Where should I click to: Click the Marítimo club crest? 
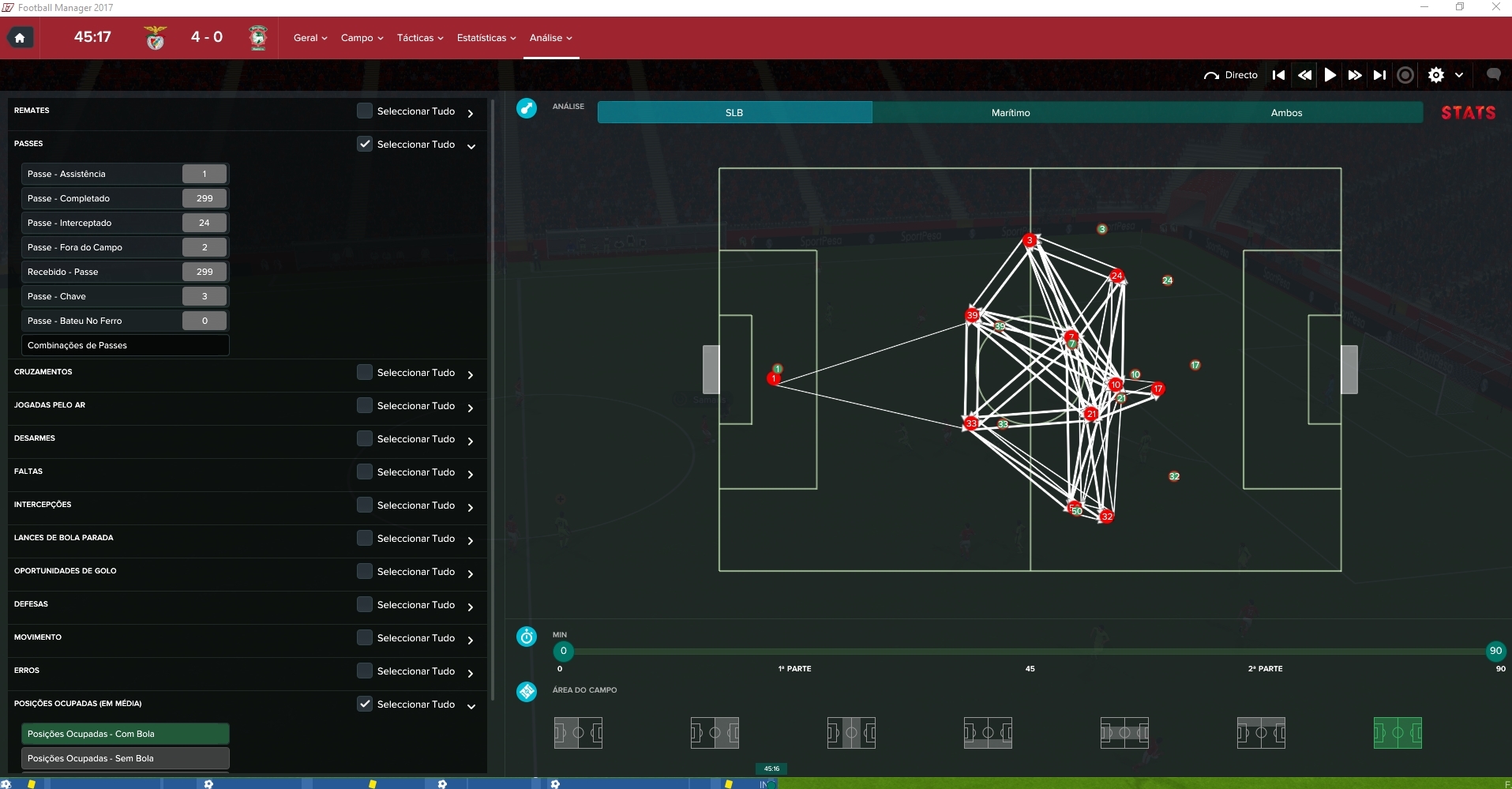(257, 38)
